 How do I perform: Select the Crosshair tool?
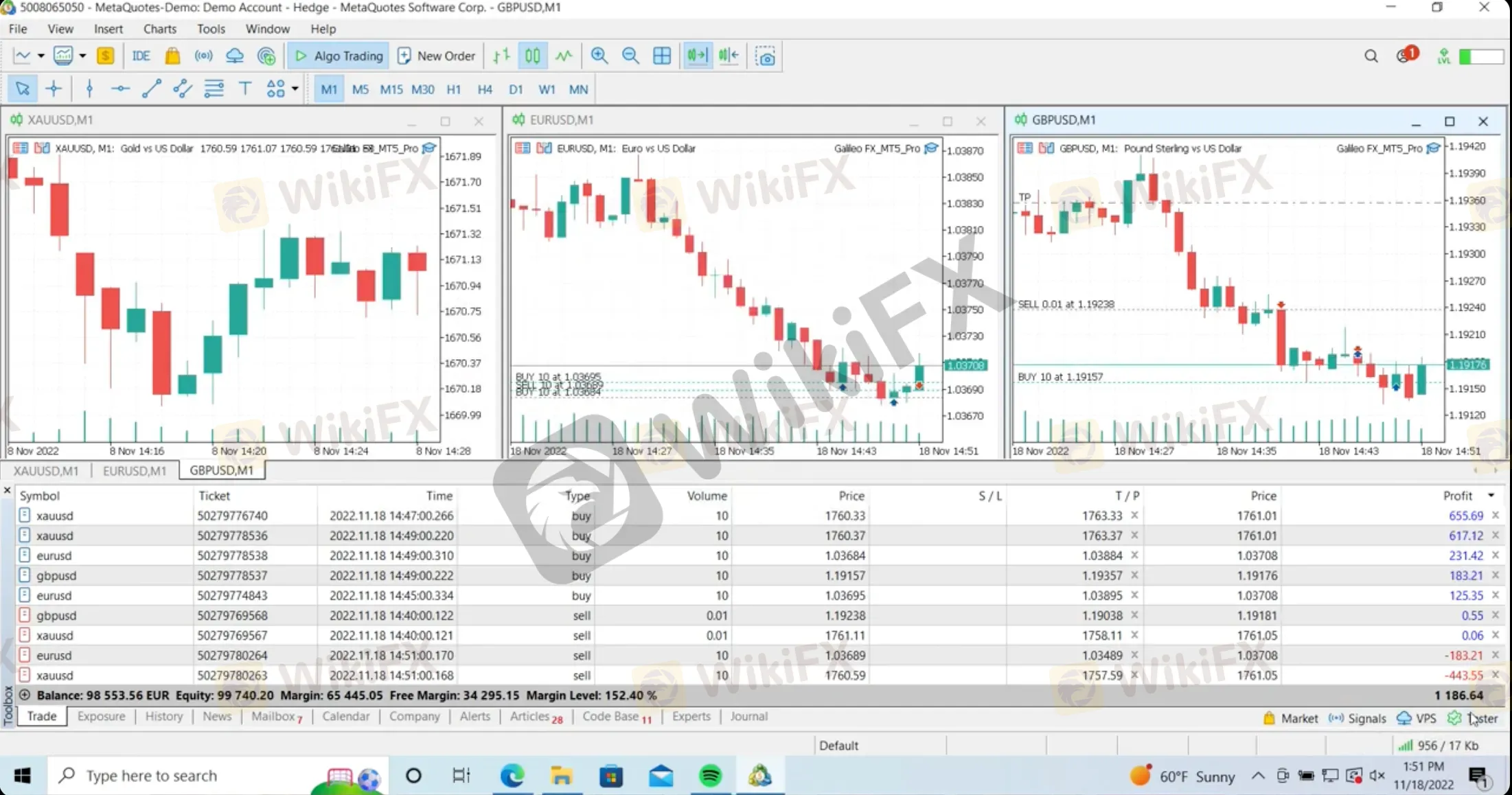point(54,89)
